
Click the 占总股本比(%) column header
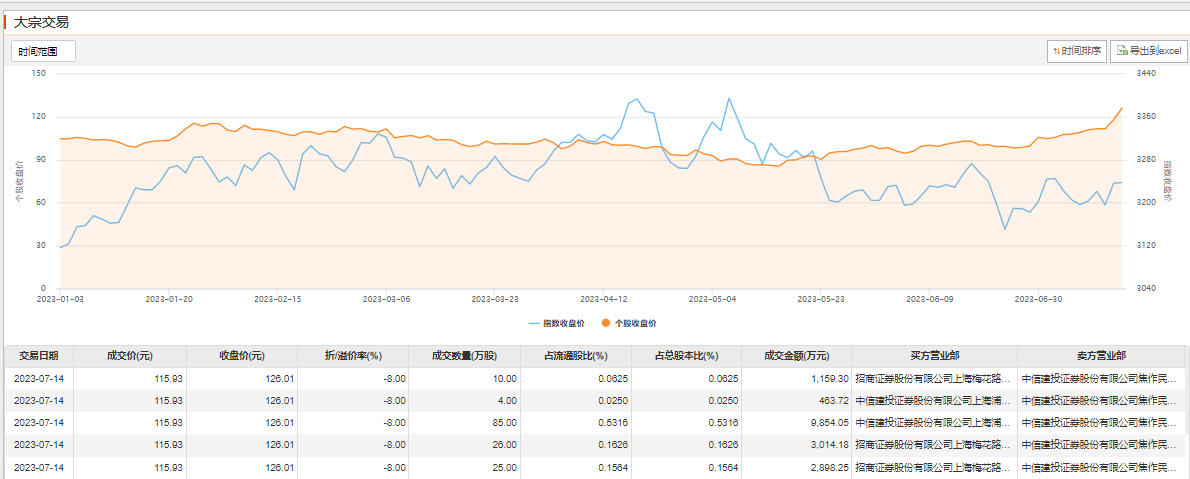click(687, 356)
